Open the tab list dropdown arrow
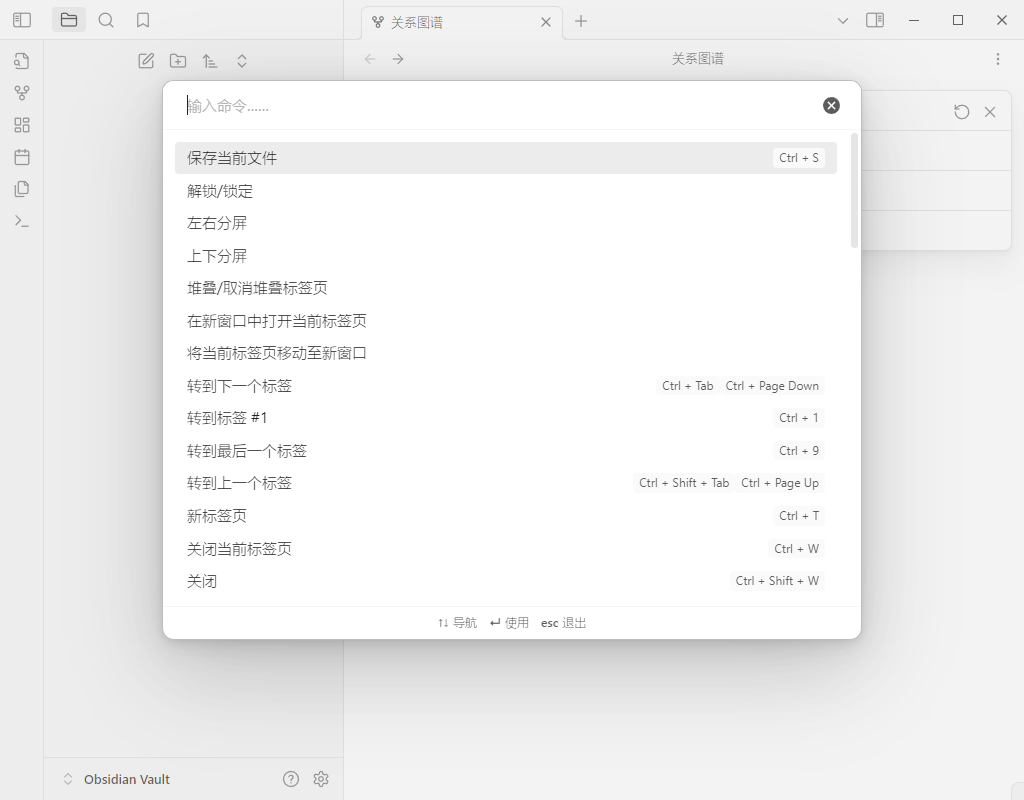This screenshot has height=800, width=1024. (x=843, y=19)
